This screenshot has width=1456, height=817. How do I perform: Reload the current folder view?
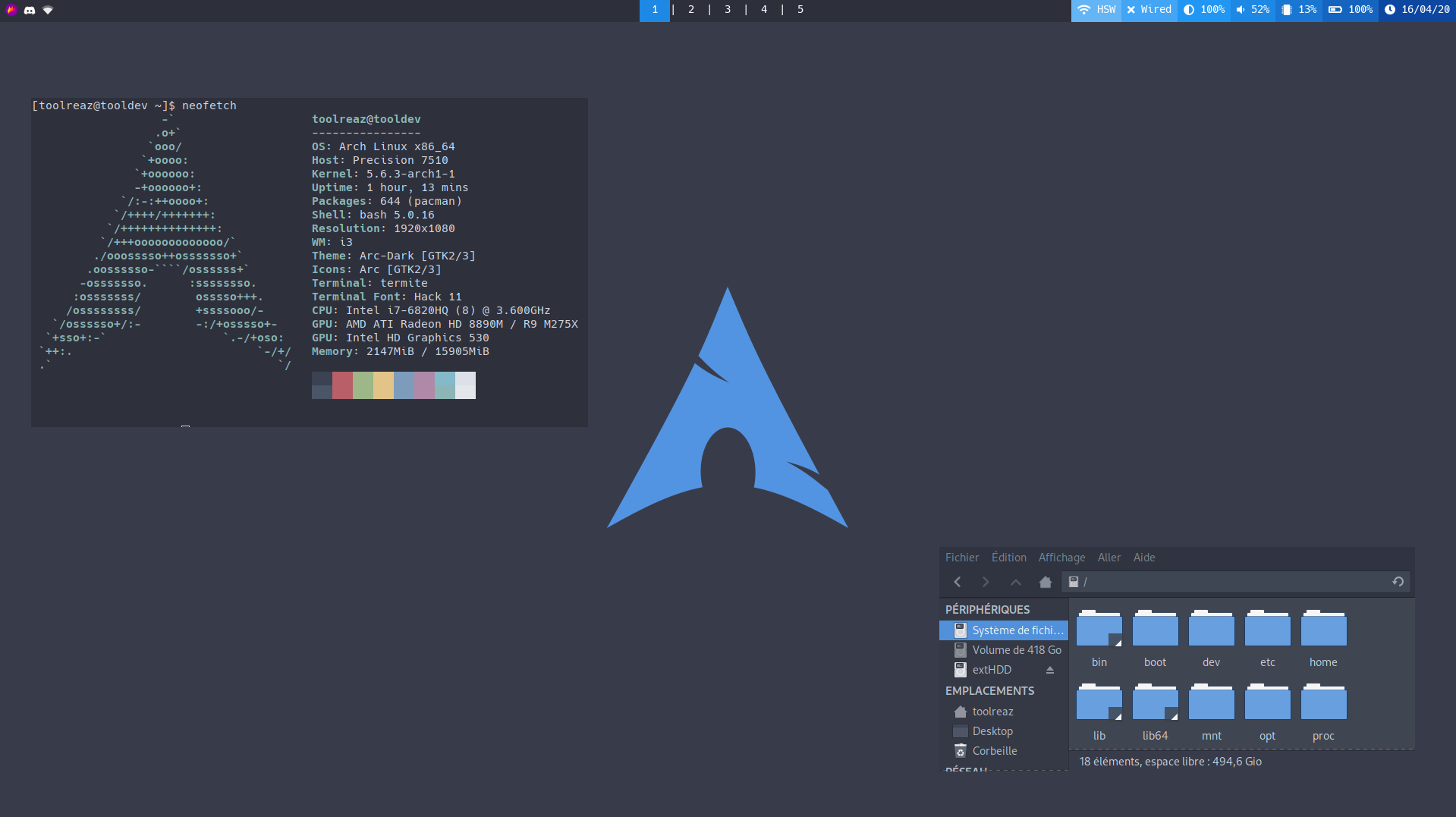(x=1398, y=582)
